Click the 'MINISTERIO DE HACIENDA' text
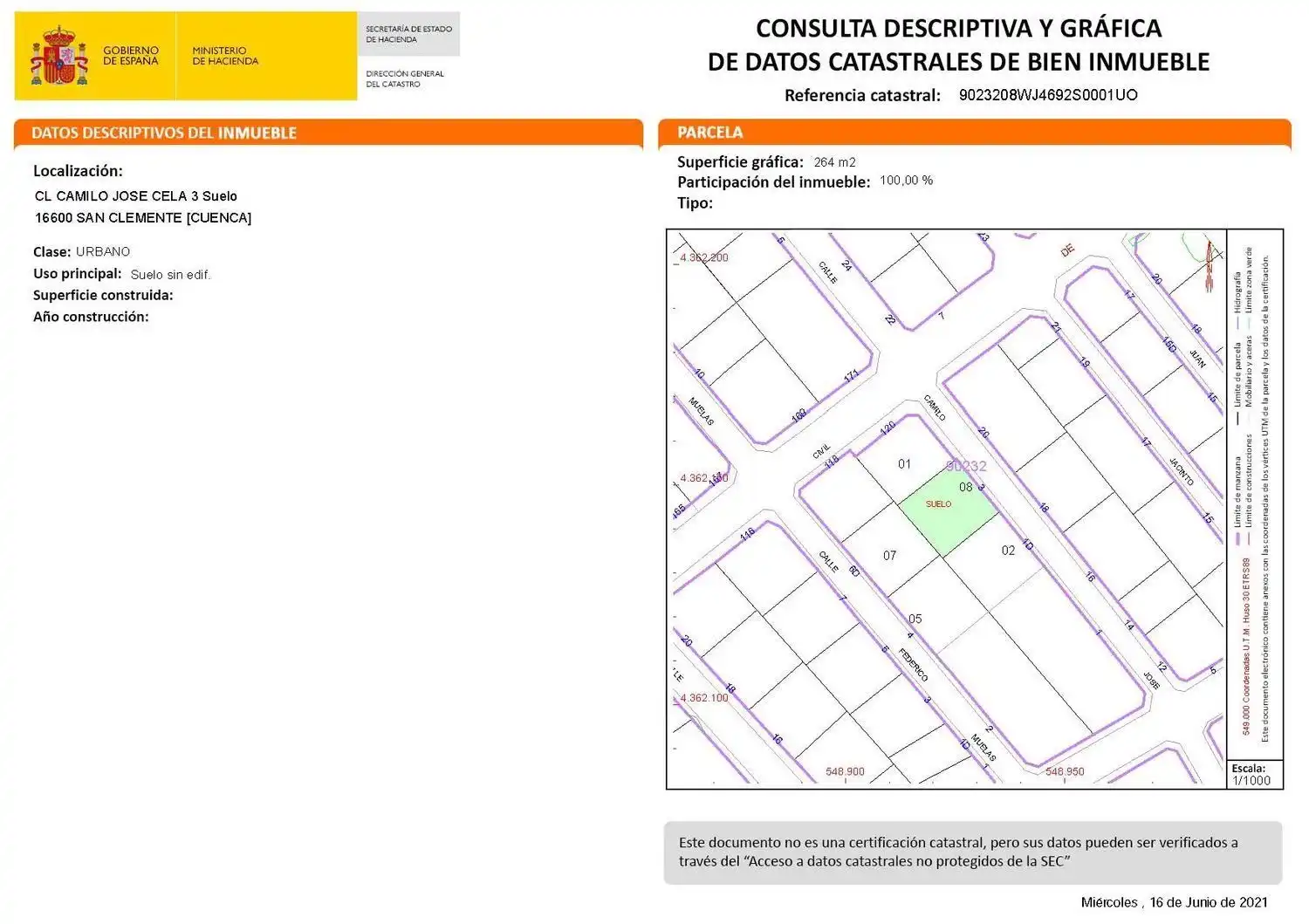Screen dimensions: 1309x924 pyautogui.click(x=225, y=56)
